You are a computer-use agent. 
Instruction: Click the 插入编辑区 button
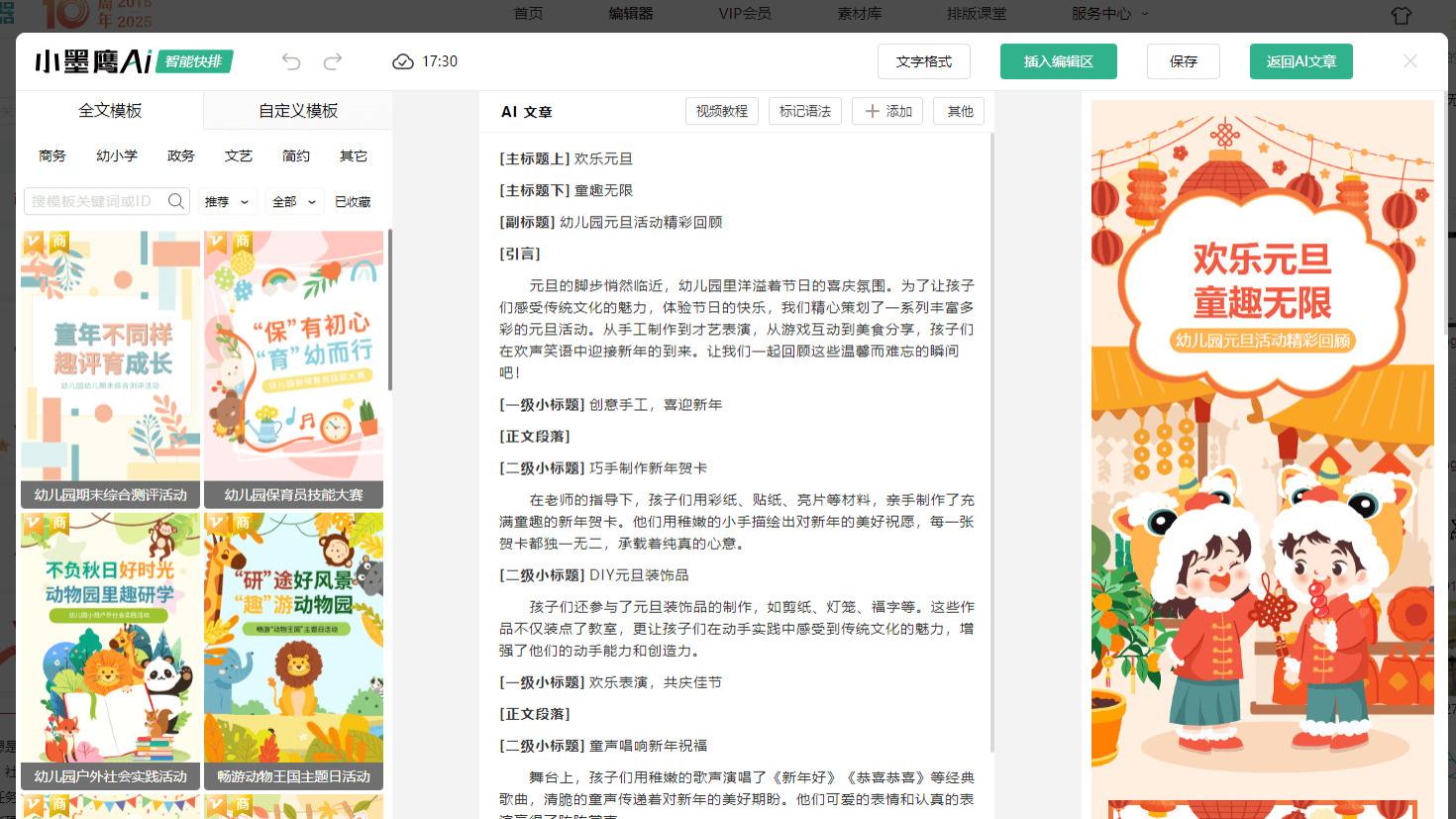(1058, 60)
